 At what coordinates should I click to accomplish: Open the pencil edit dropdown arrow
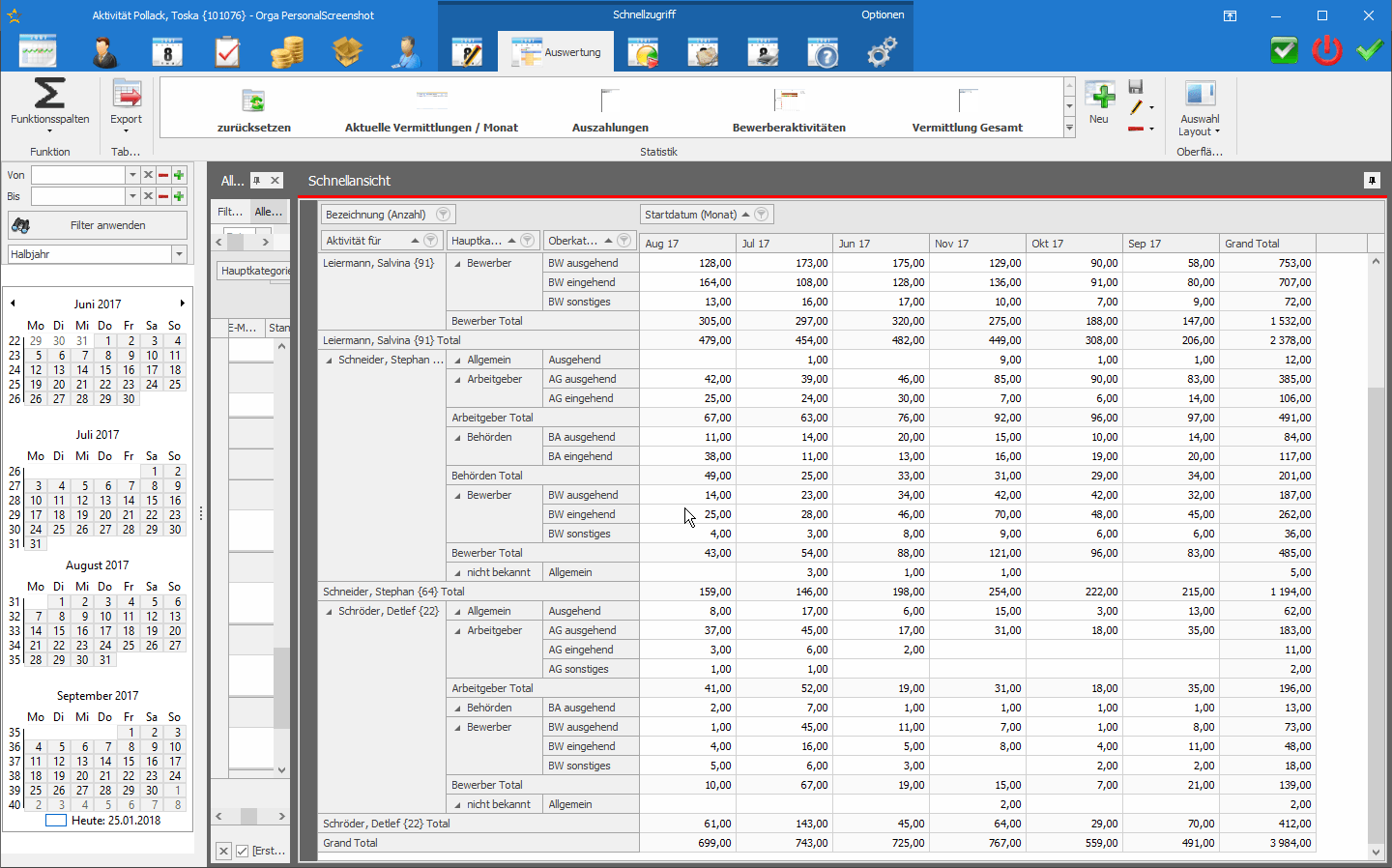[1151, 108]
